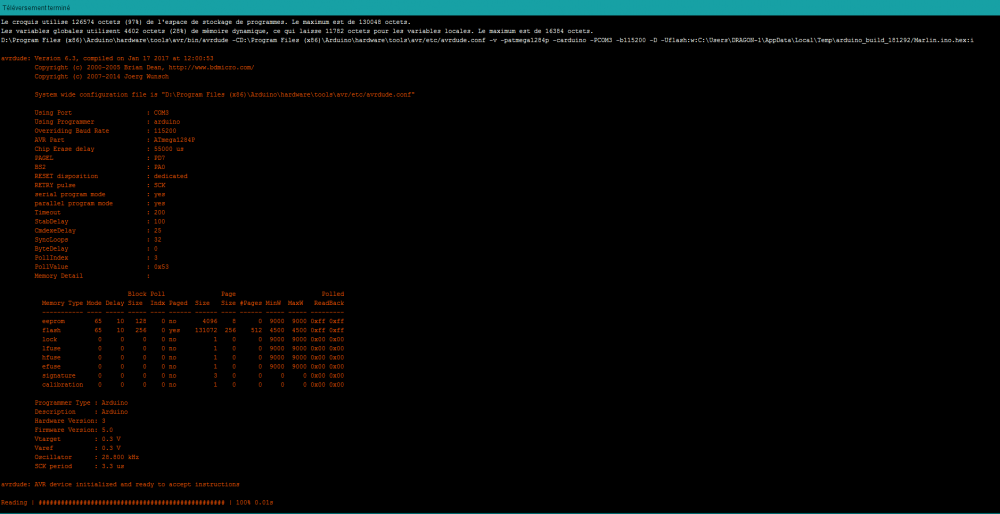
Task: Click the SyncLoops value 32
Action: pos(157,240)
